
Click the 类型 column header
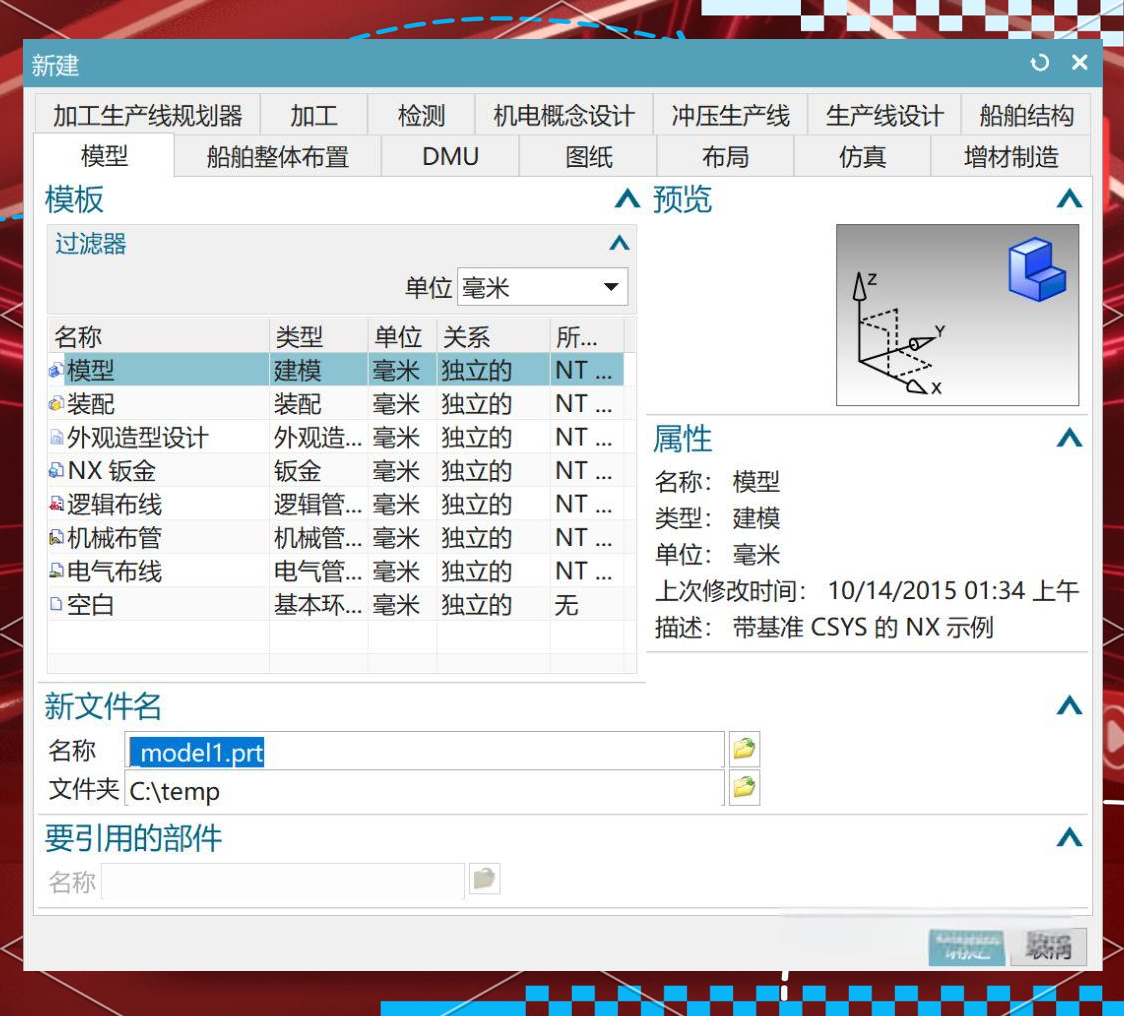coord(319,336)
